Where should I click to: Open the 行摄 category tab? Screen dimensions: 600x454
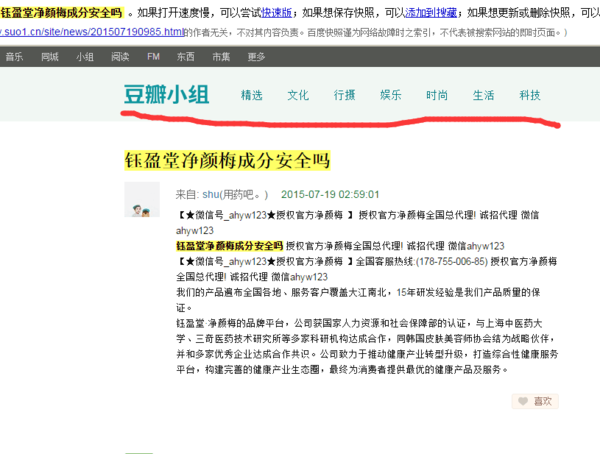point(344,95)
